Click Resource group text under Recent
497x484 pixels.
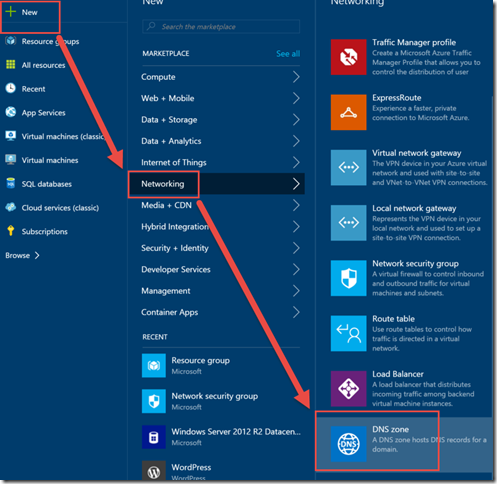click(x=201, y=361)
